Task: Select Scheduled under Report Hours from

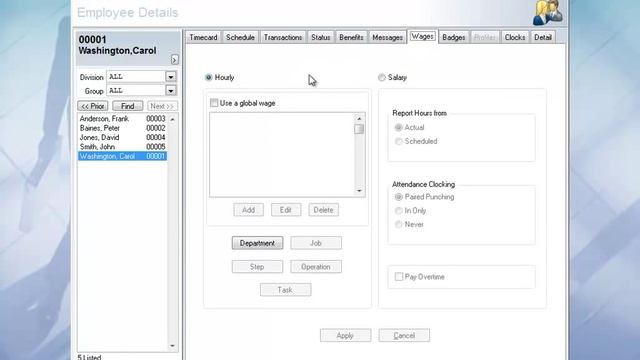Action: point(398,141)
